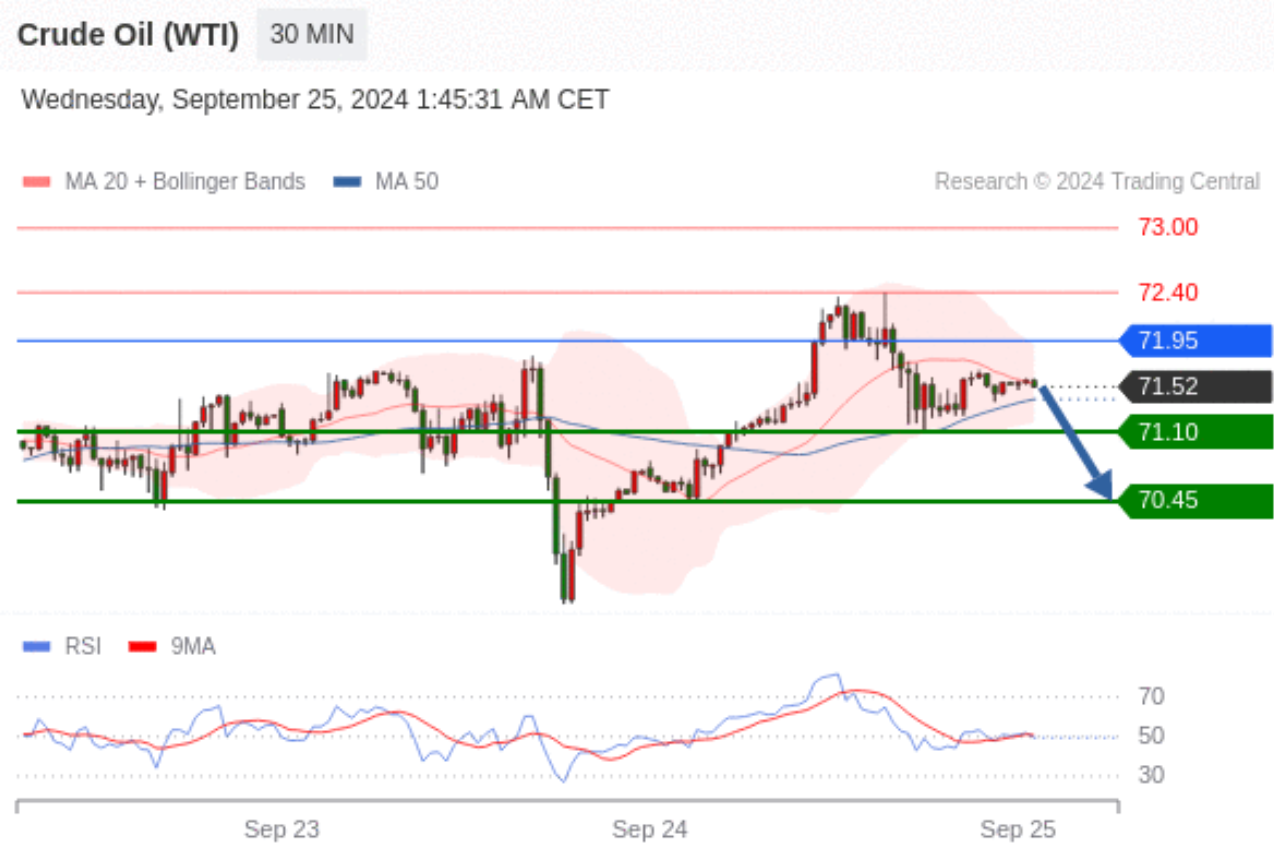Click the date and time line for Wednesday, September 25, 2024
Image resolution: width=1274 pixels, height=858 pixels.
click(315, 100)
